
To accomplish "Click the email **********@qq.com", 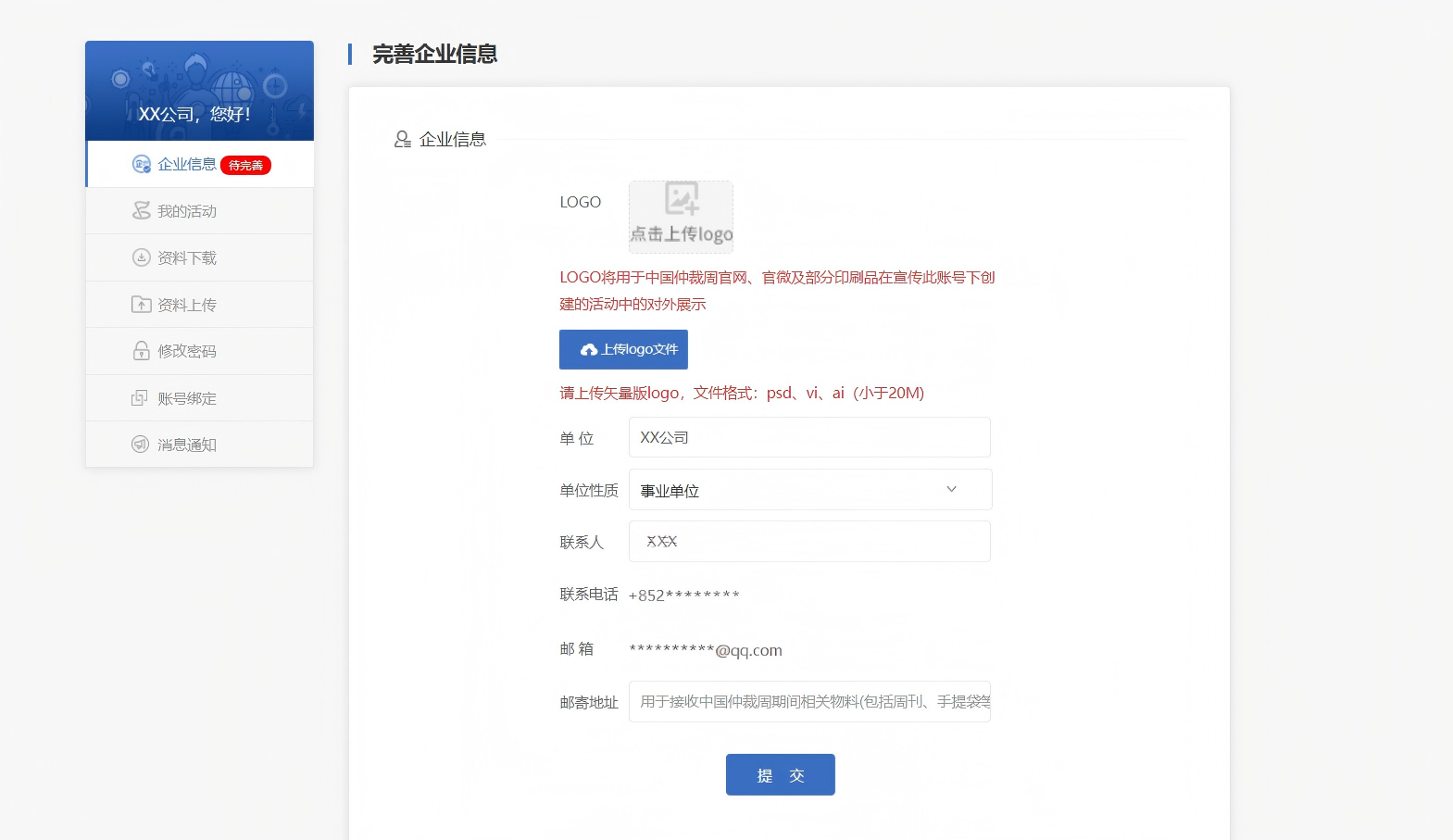I will coord(706,650).
